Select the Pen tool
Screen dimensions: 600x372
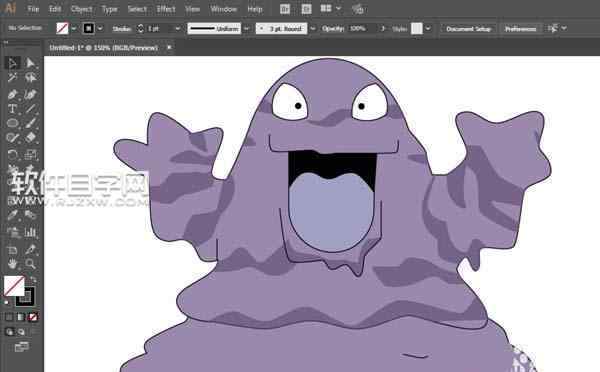point(12,94)
